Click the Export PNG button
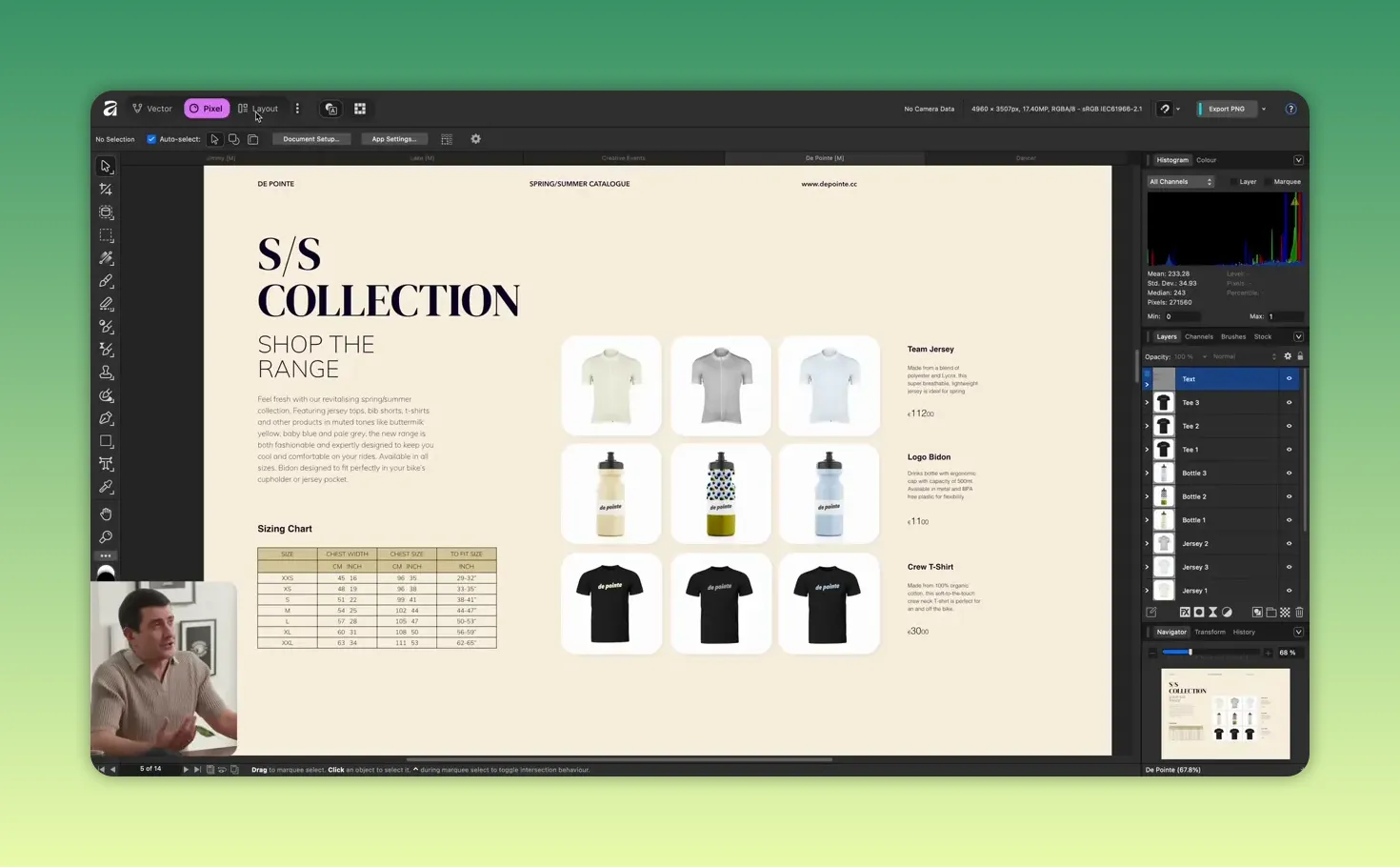 [x=1227, y=109]
